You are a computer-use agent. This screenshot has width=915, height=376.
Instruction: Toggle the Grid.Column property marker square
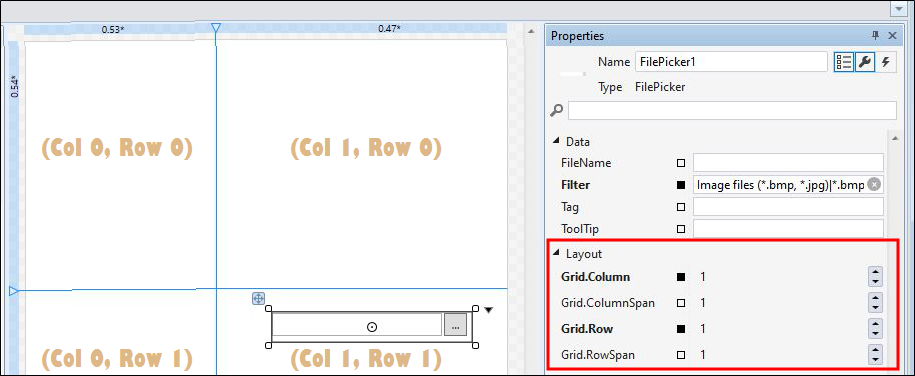tap(680, 277)
